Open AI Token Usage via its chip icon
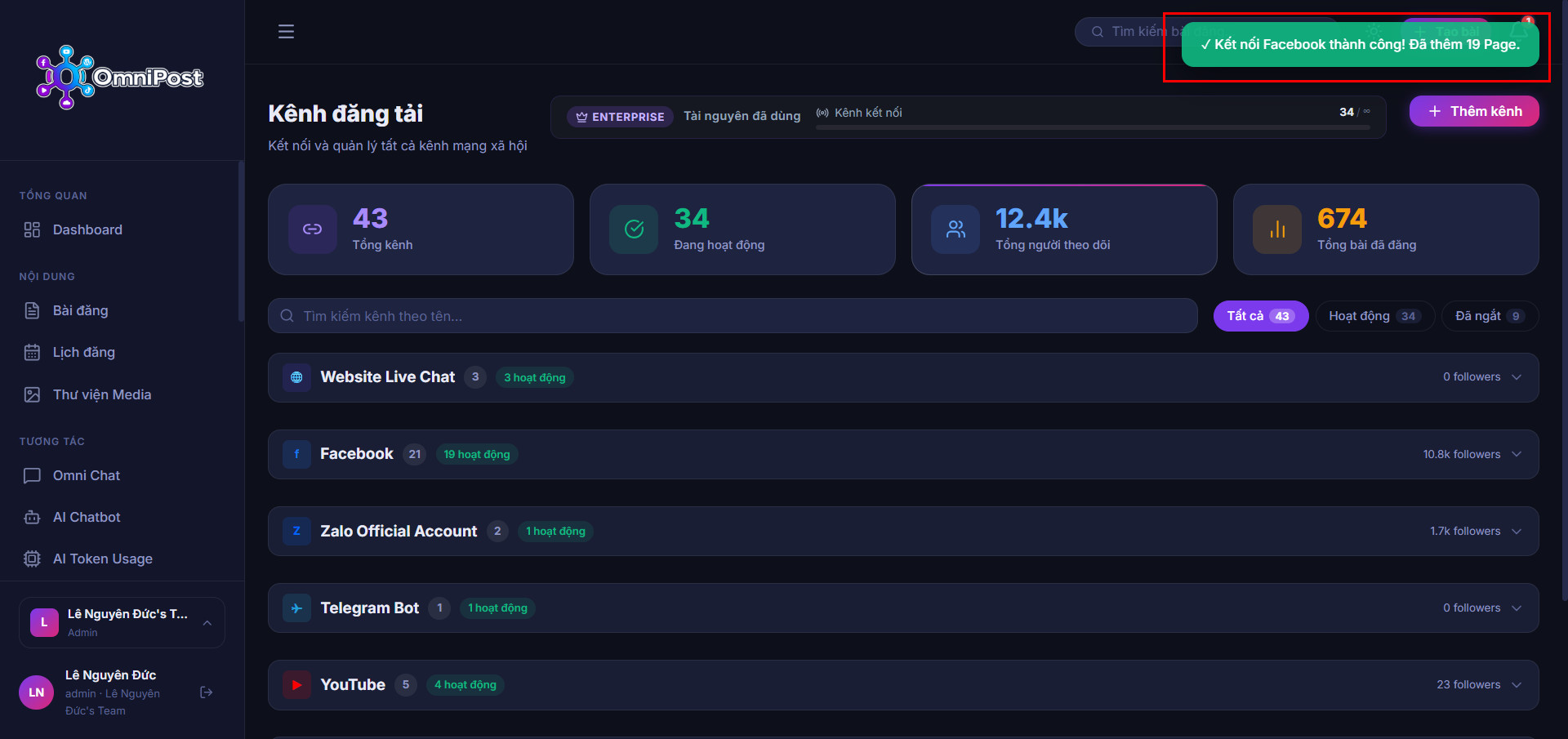Viewport: 1568px width, 739px height. tap(32, 559)
